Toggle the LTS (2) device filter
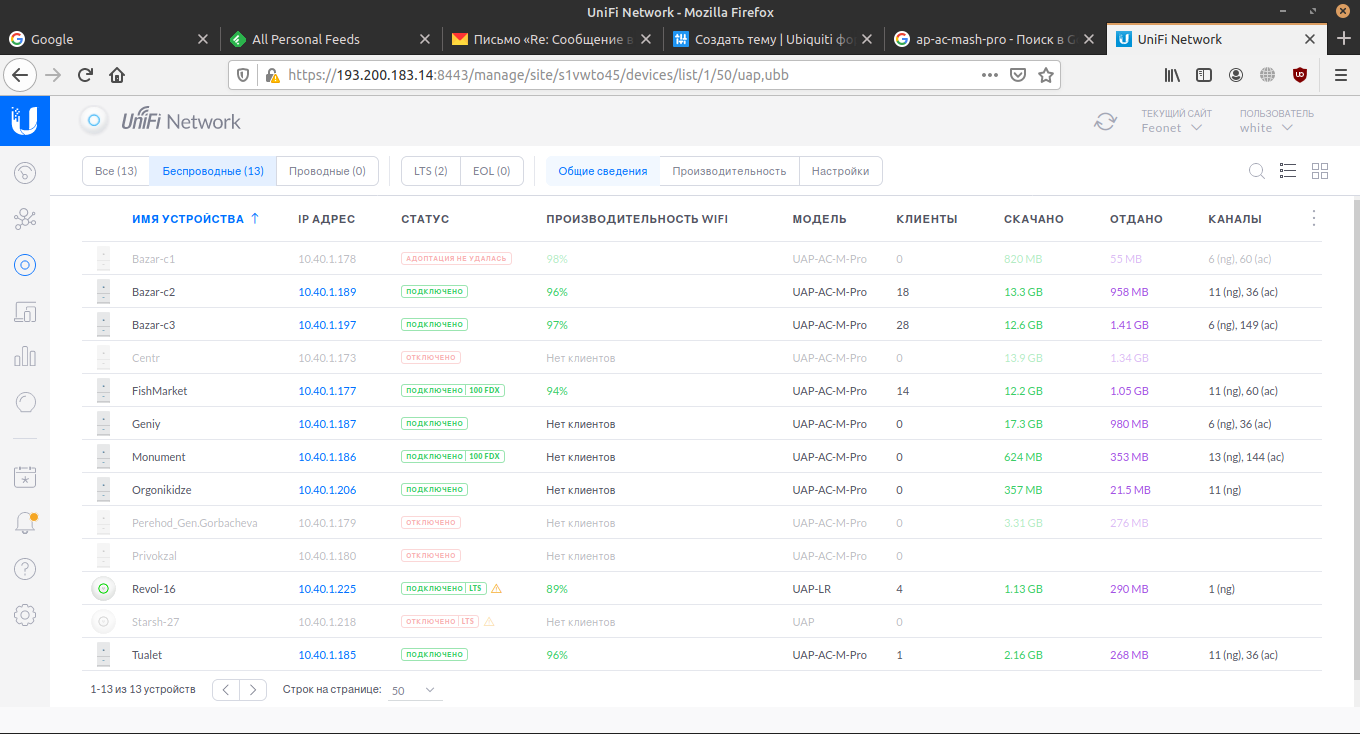 [431, 171]
